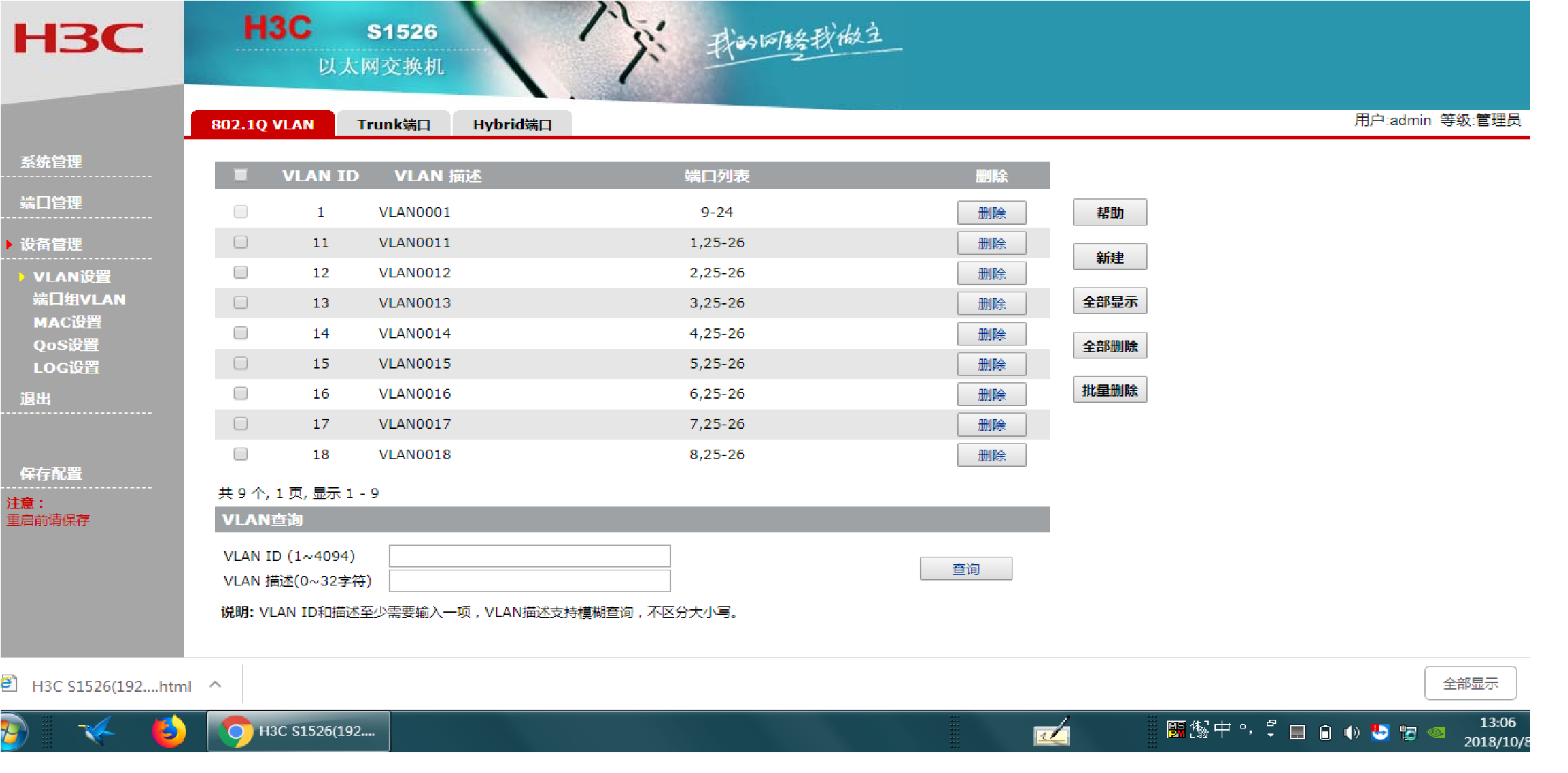Click the H3C logo in the sidebar
The height and width of the screenshot is (773, 1568).
(79, 39)
